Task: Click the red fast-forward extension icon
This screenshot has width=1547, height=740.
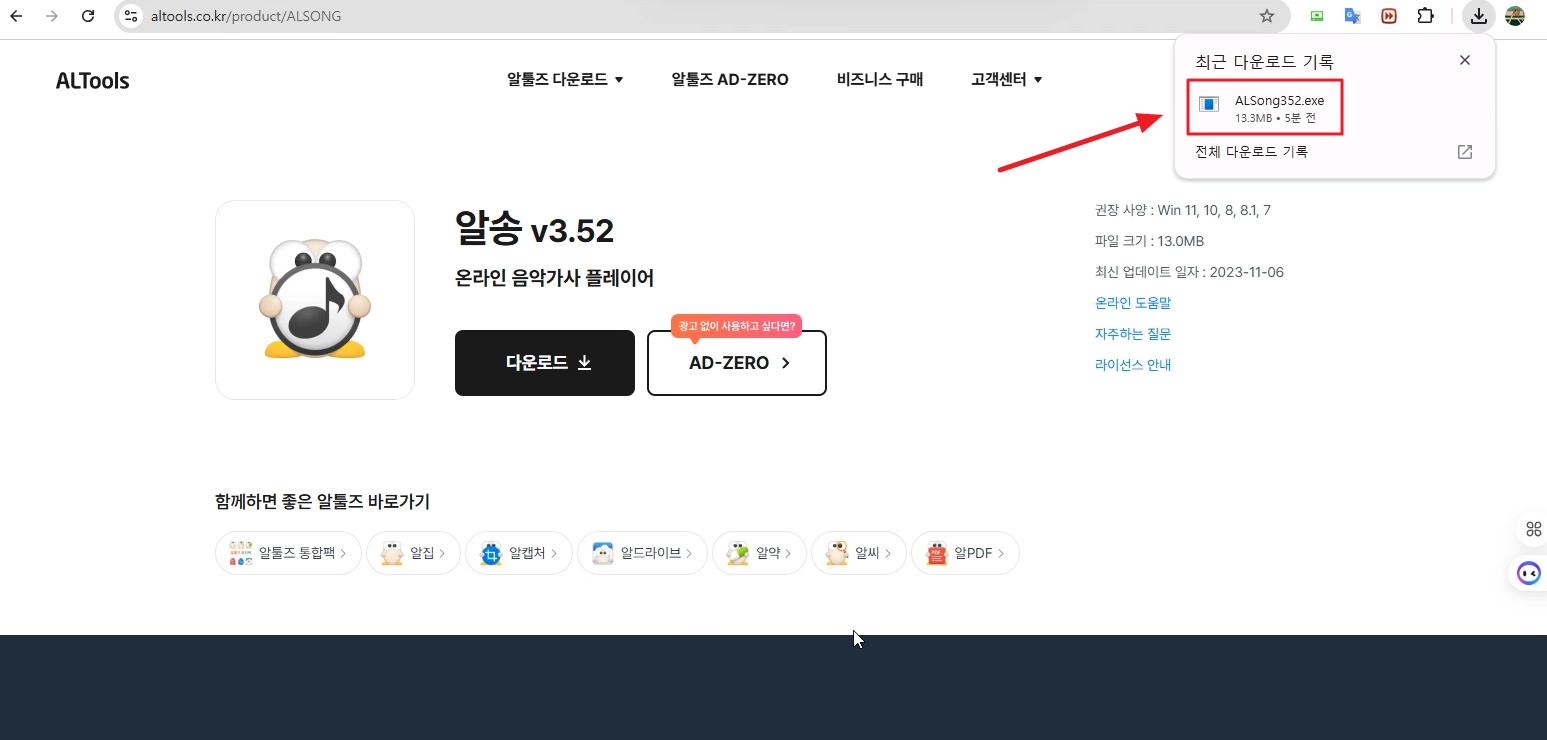Action: tap(1389, 16)
